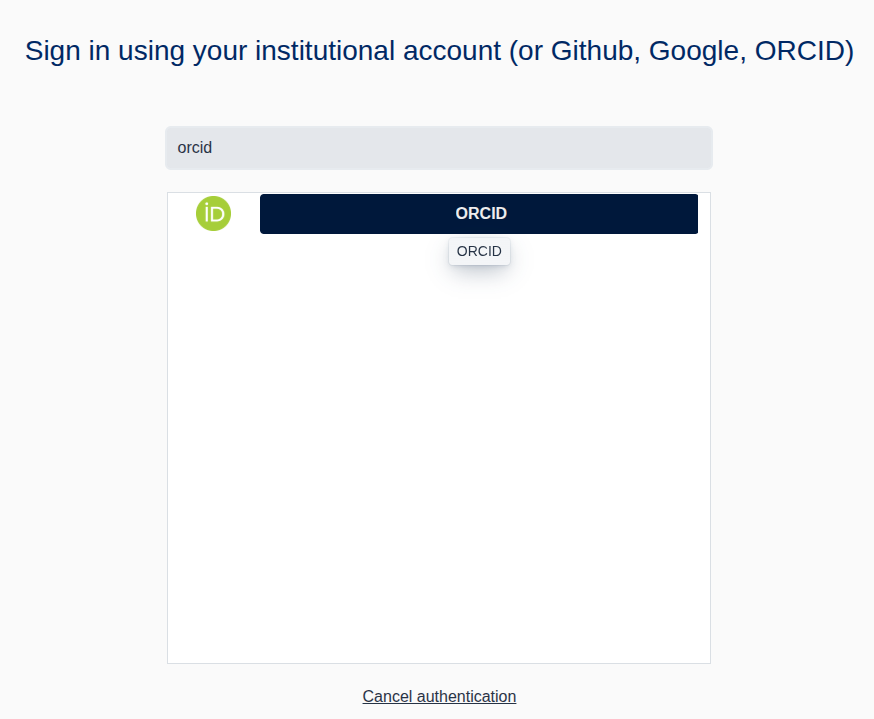Focus the provider search field containing 'orcid'

click(x=438, y=148)
